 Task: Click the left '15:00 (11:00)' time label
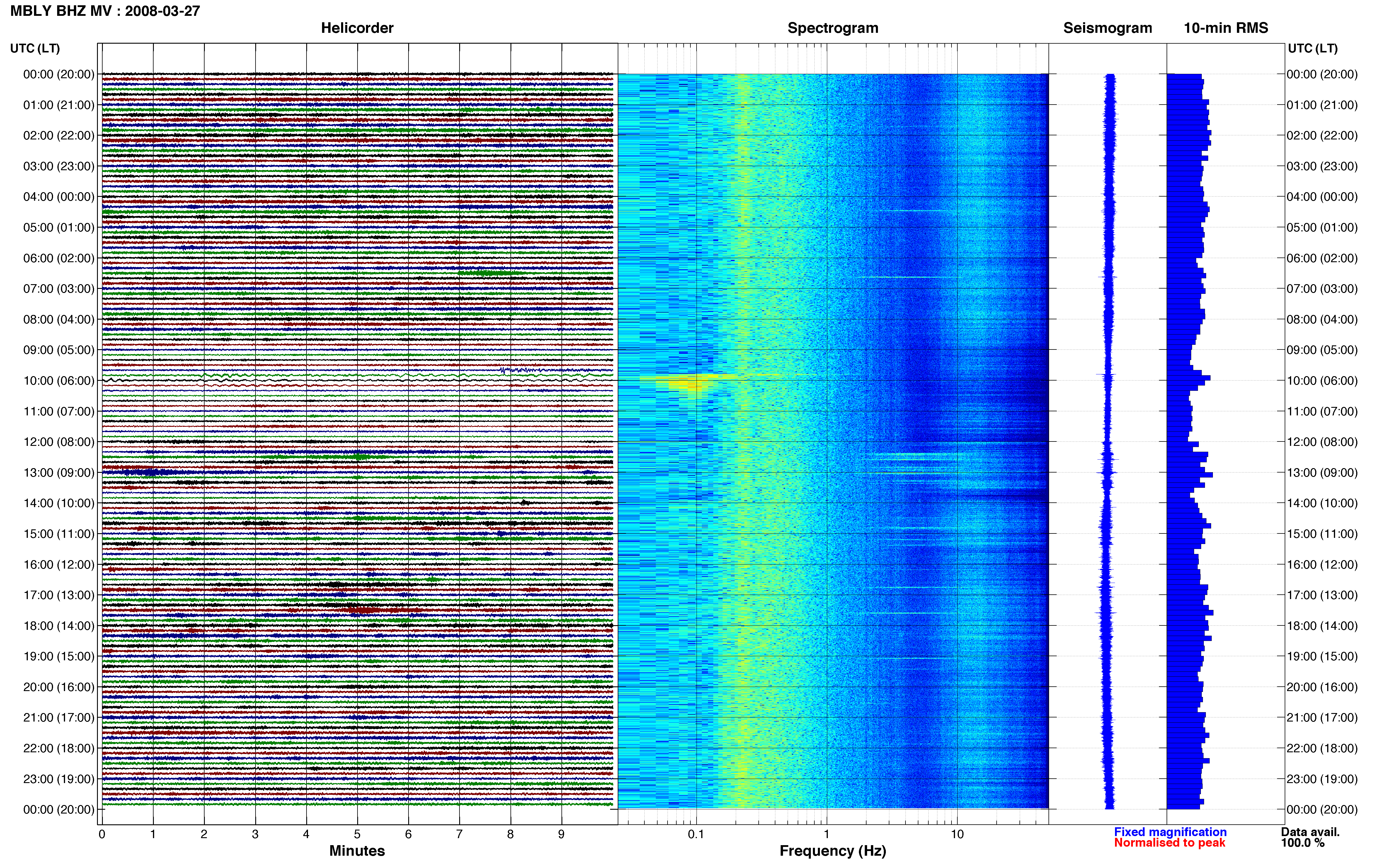click(59, 534)
